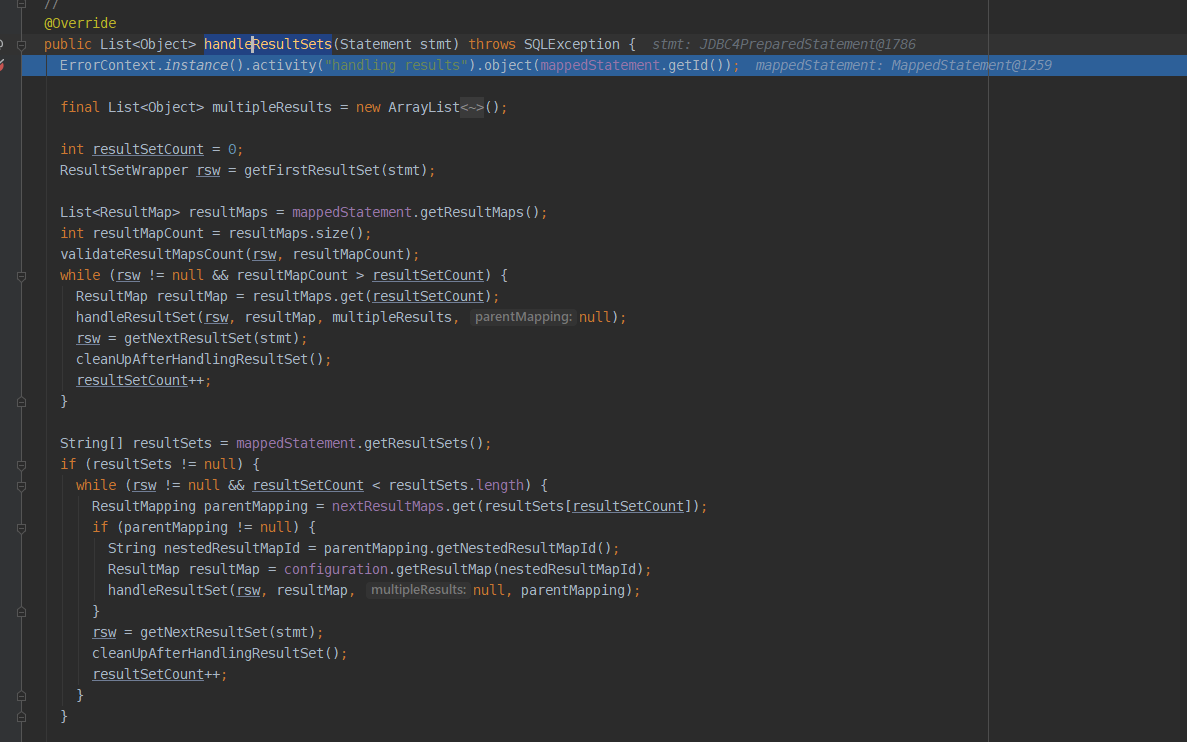
Task: Click the @Override annotation
Action: pyautogui.click(x=80, y=23)
